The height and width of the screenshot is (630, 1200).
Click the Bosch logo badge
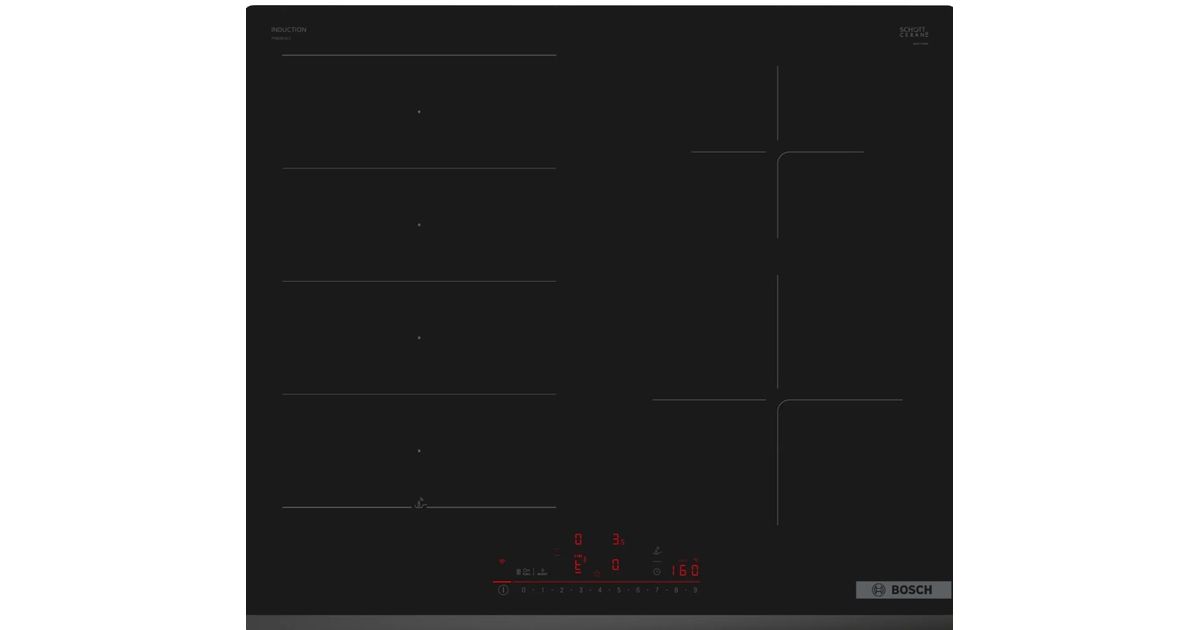click(x=903, y=590)
